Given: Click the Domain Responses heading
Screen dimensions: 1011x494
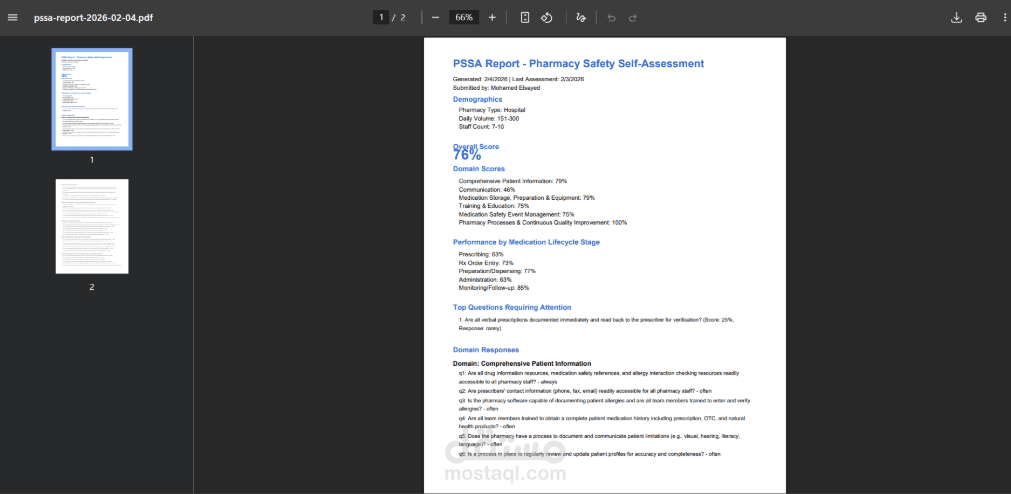Looking at the screenshot, I should 486,350.
